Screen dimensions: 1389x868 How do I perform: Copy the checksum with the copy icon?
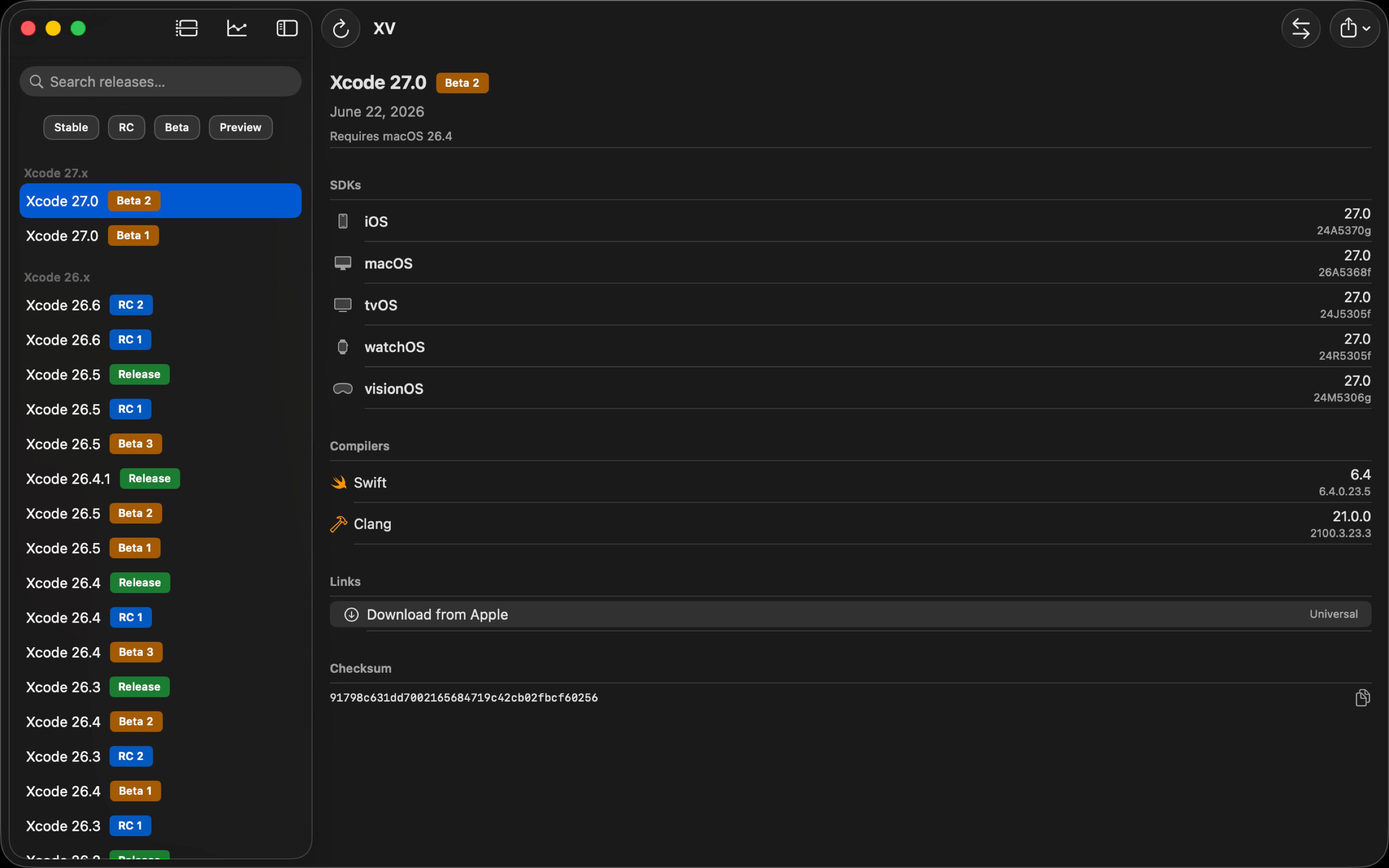coord(1362,697)
